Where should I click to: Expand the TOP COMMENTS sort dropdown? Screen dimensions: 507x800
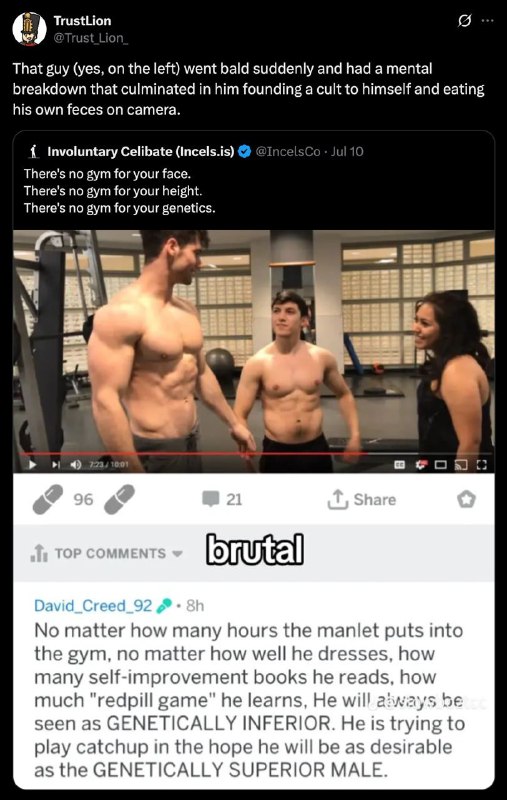[x=106, y=553]
